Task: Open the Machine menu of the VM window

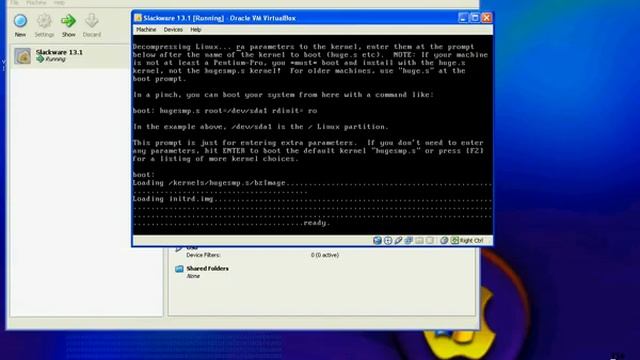Action: (146, 29)
